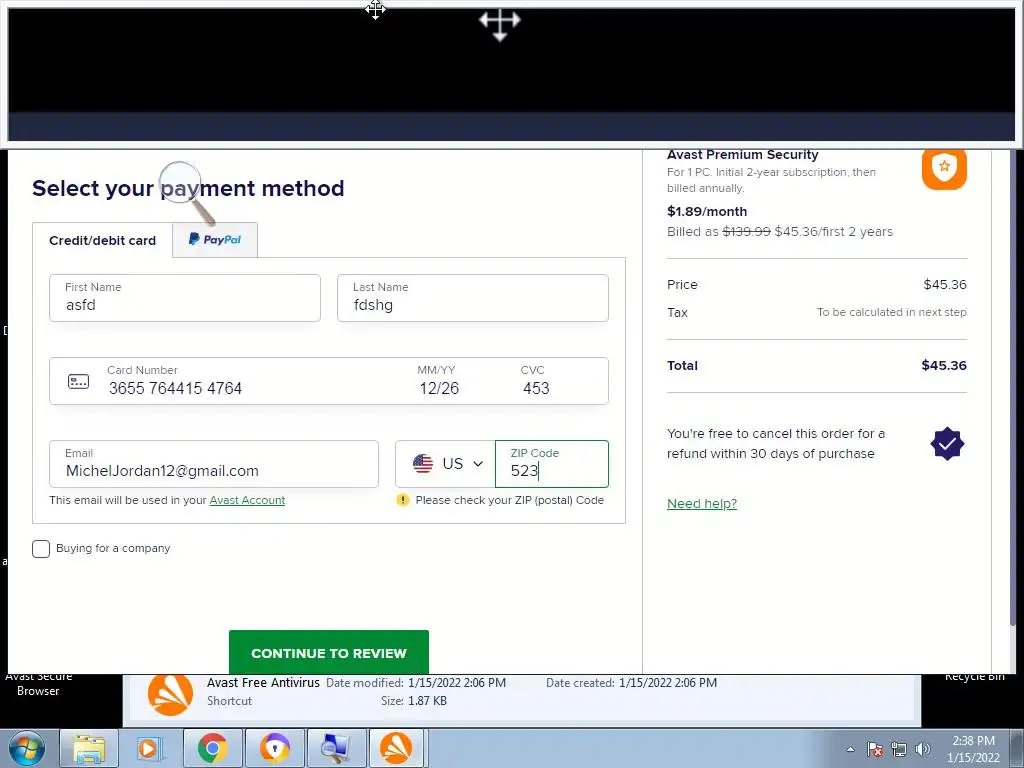Open the Need help? link
Screen dimensions: 1024x768
[702, 504]
